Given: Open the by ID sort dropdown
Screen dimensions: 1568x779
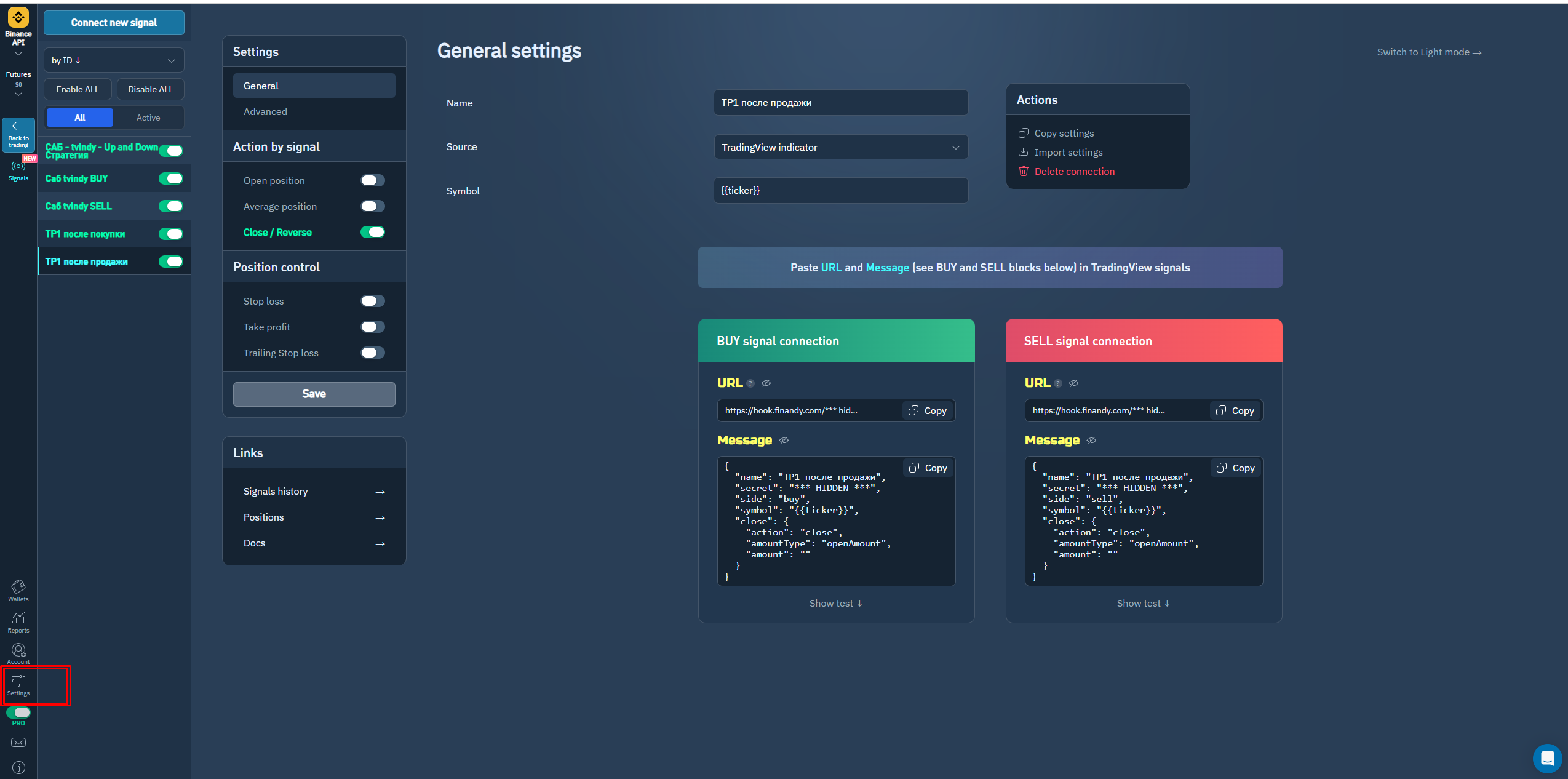Looking at the screenshot, I should 114,60.
